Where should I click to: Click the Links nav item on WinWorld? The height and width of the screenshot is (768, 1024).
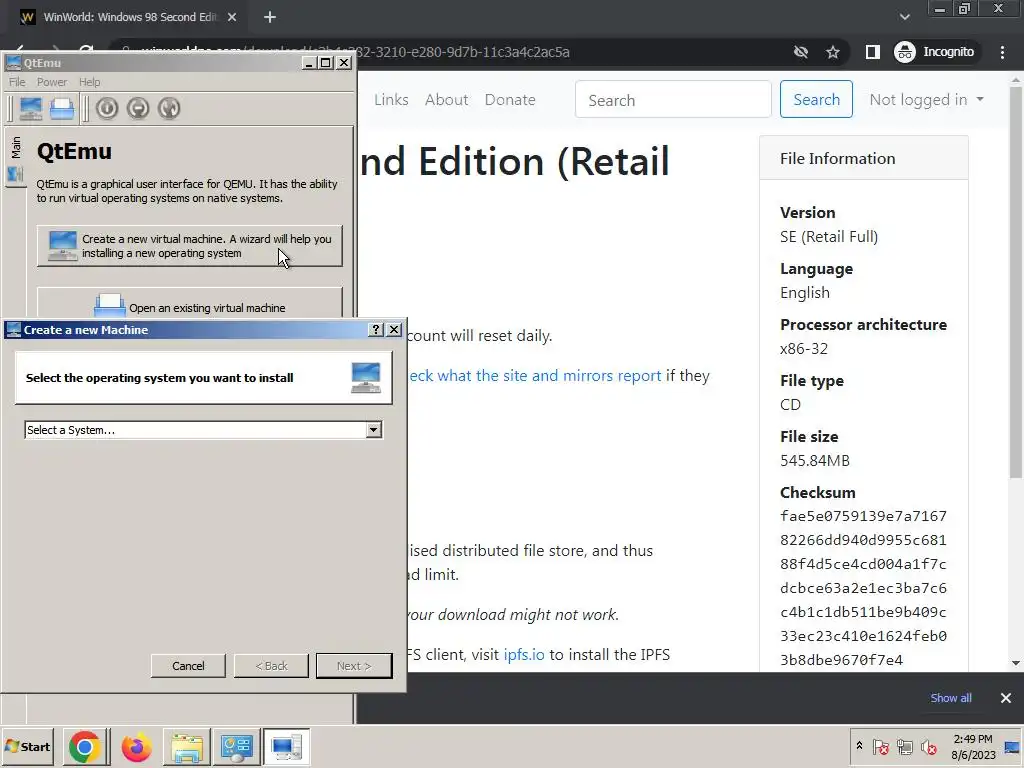tap(391, 100)
